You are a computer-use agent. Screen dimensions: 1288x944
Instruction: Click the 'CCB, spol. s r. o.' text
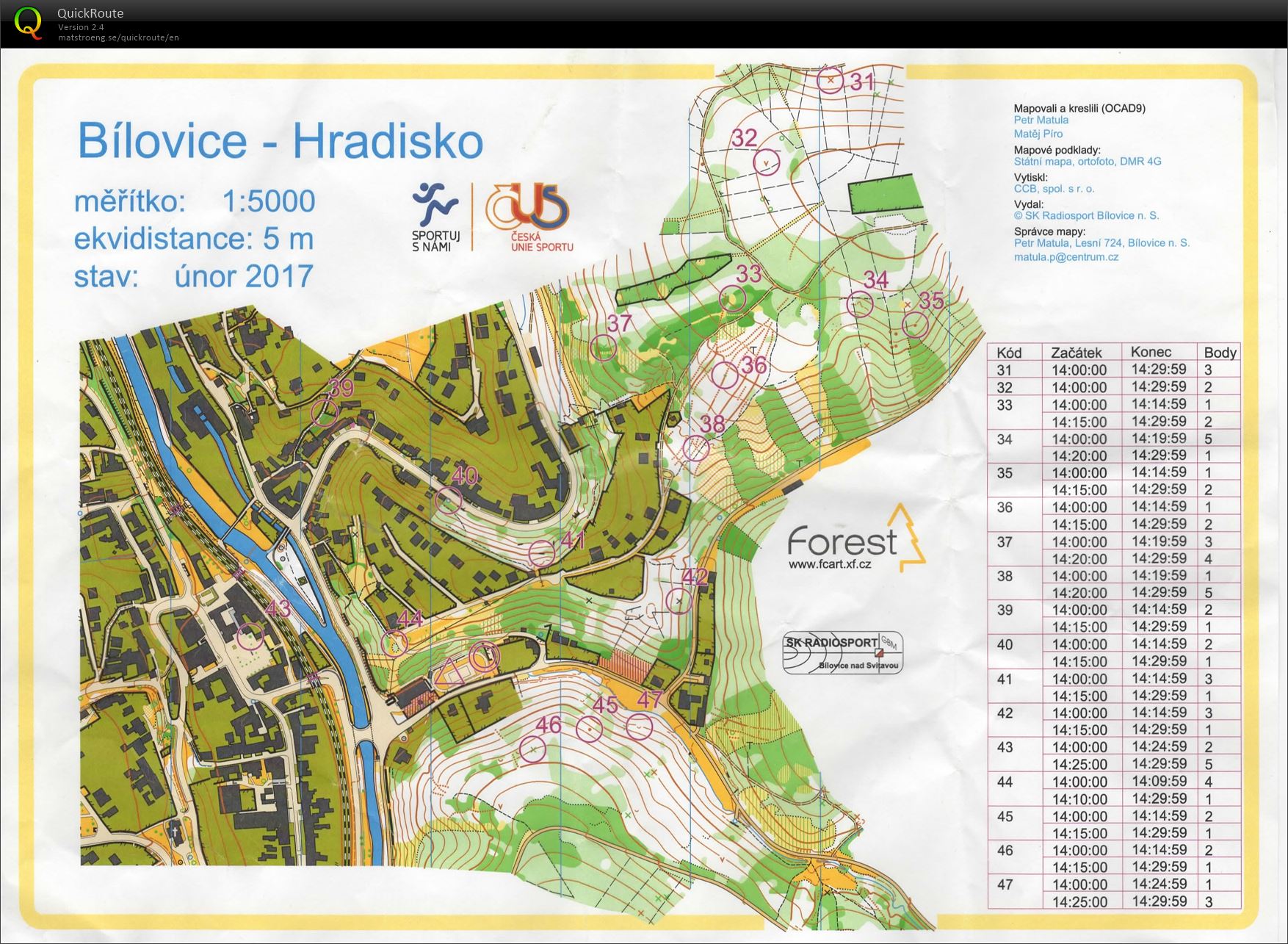1054,189
